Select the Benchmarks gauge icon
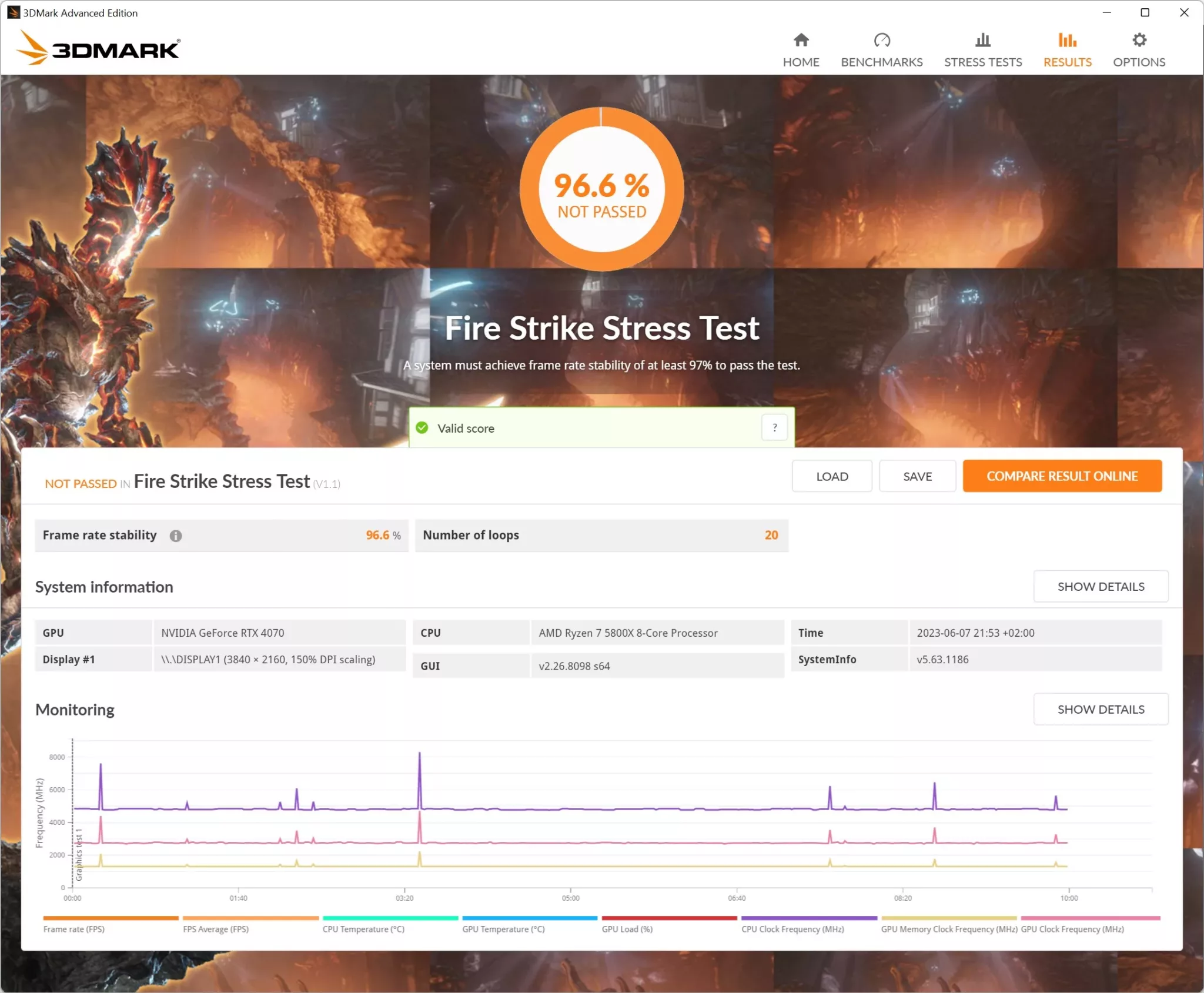1204x993 pixels. [x=881, y=40]
